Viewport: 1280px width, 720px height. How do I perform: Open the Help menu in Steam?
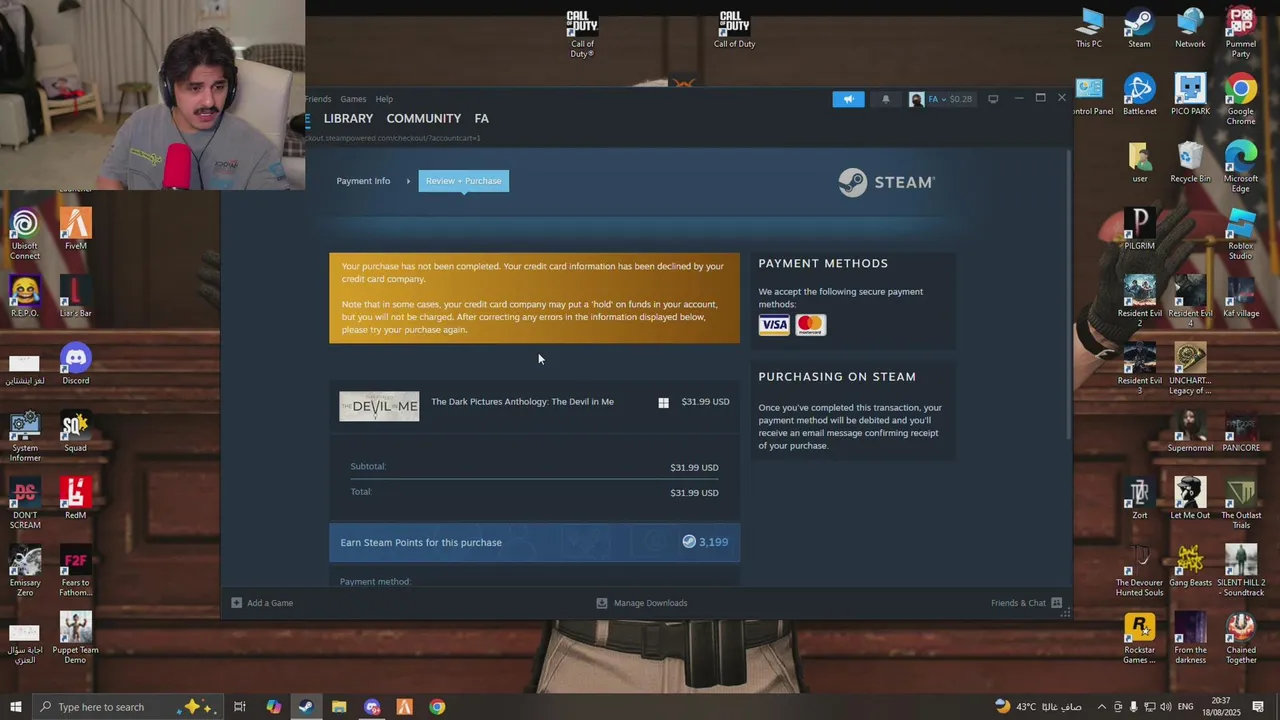pyautogui.click(x=384, y=99)
